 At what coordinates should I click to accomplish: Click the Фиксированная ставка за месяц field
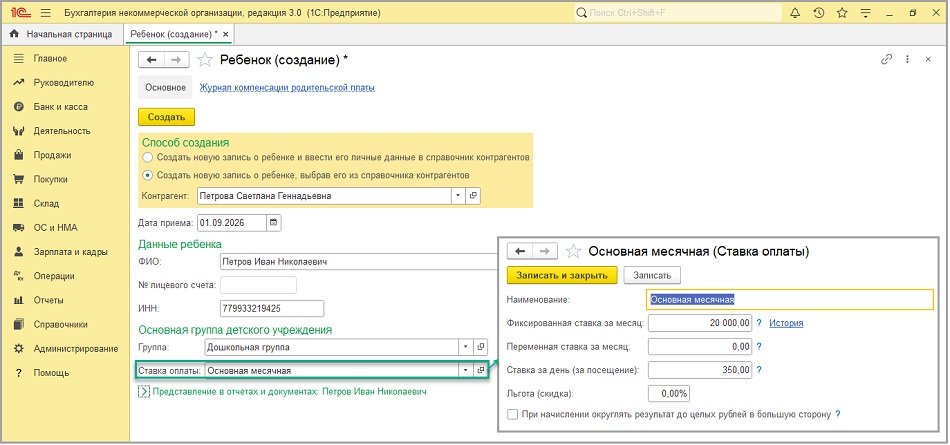click(x=700, y=323)
